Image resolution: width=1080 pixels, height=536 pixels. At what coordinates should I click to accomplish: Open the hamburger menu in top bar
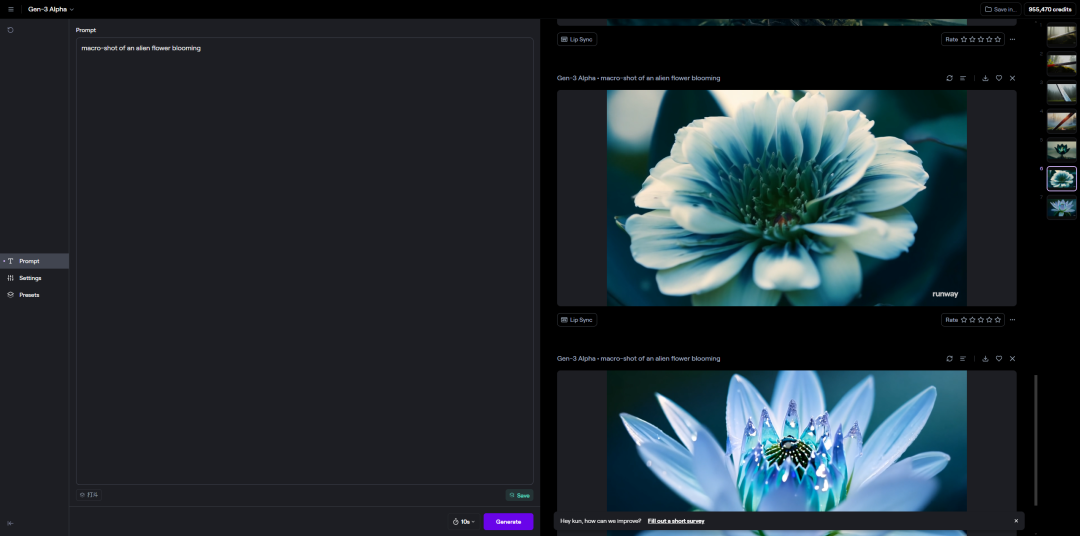tap(11, 9)
